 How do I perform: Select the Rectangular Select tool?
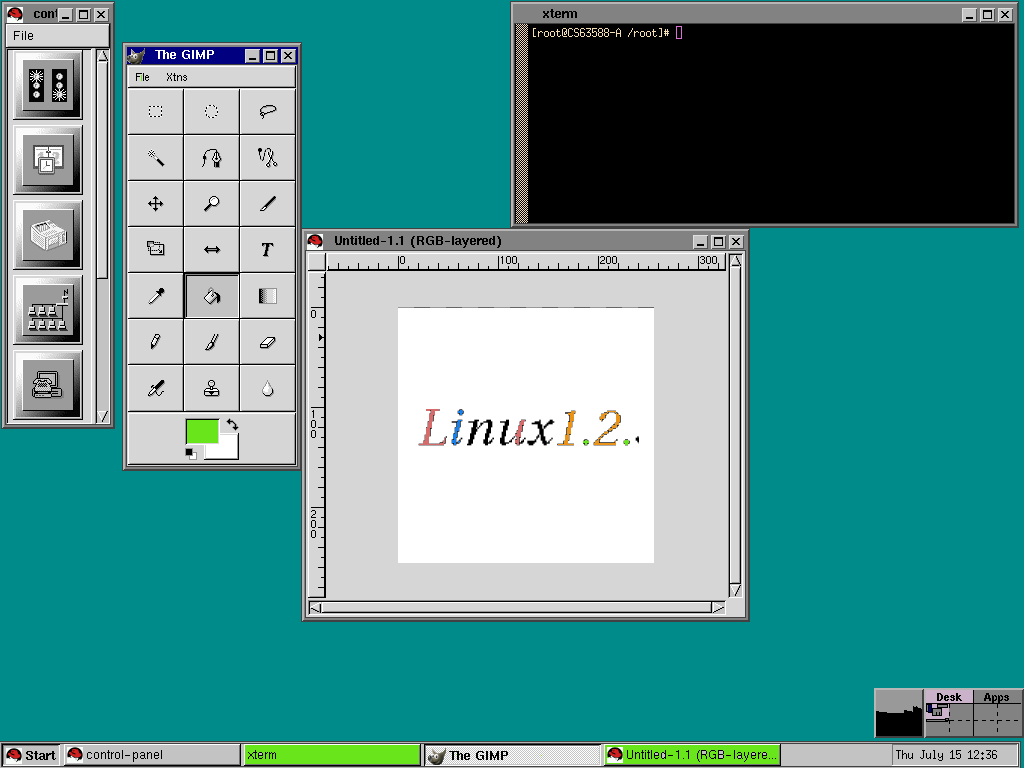pos(156,112)
